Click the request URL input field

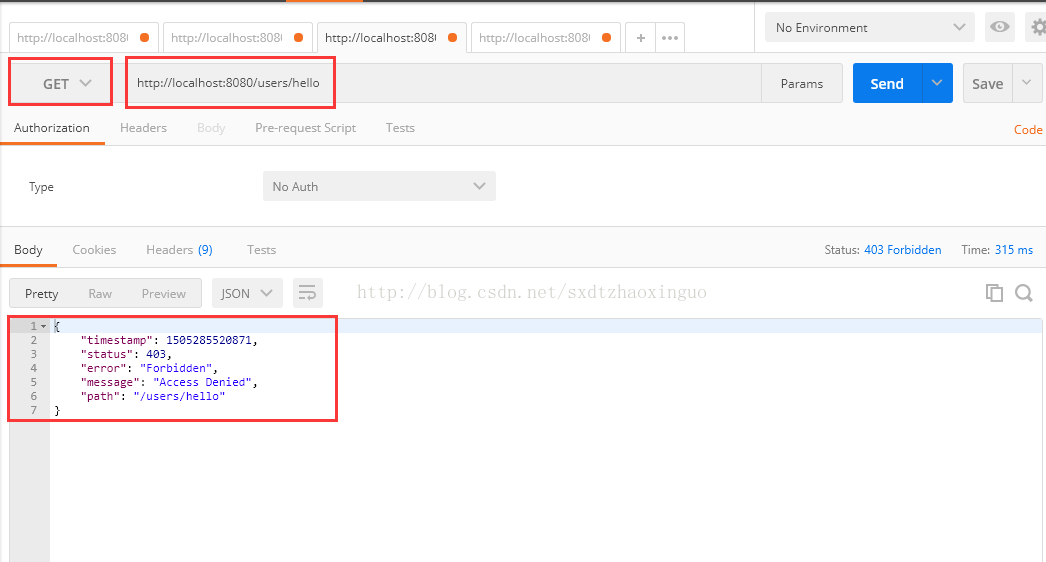444,83
